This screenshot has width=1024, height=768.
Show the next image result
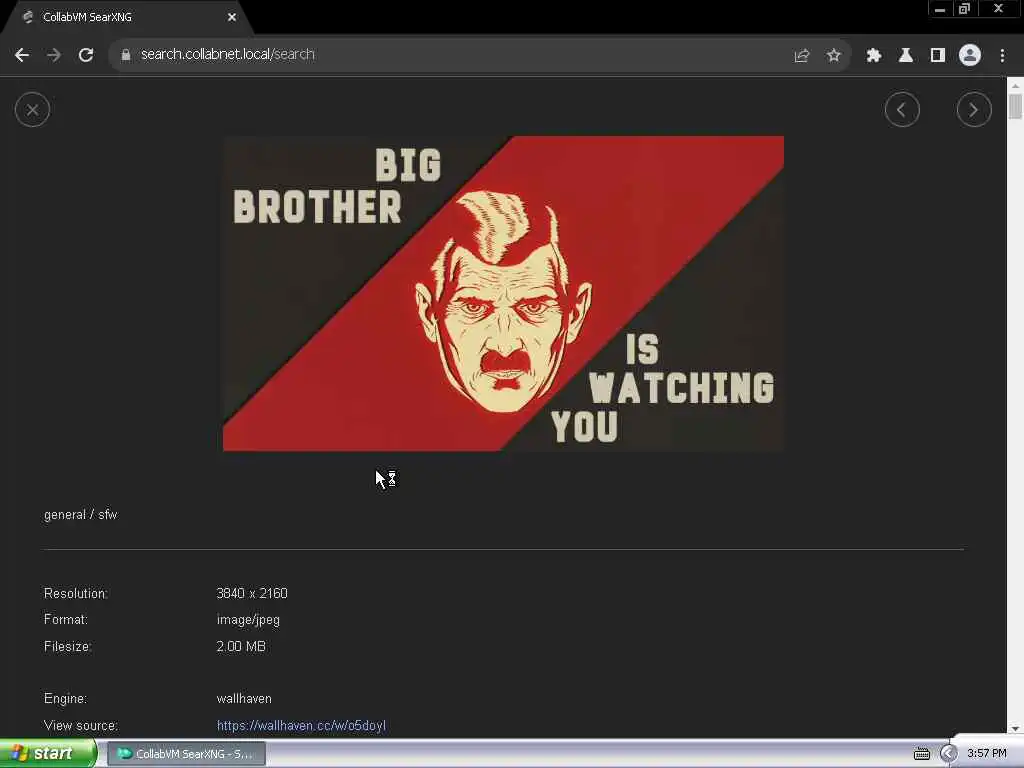click(x=974, y=110)
